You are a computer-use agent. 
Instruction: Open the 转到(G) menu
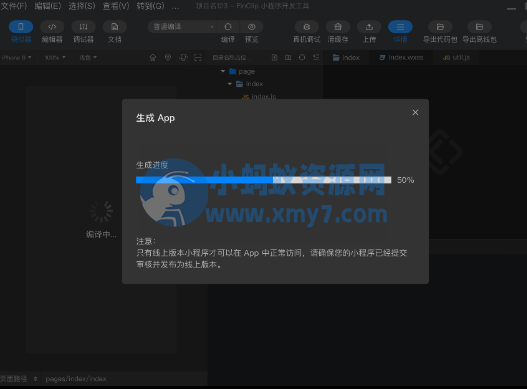tap(151, 6)
